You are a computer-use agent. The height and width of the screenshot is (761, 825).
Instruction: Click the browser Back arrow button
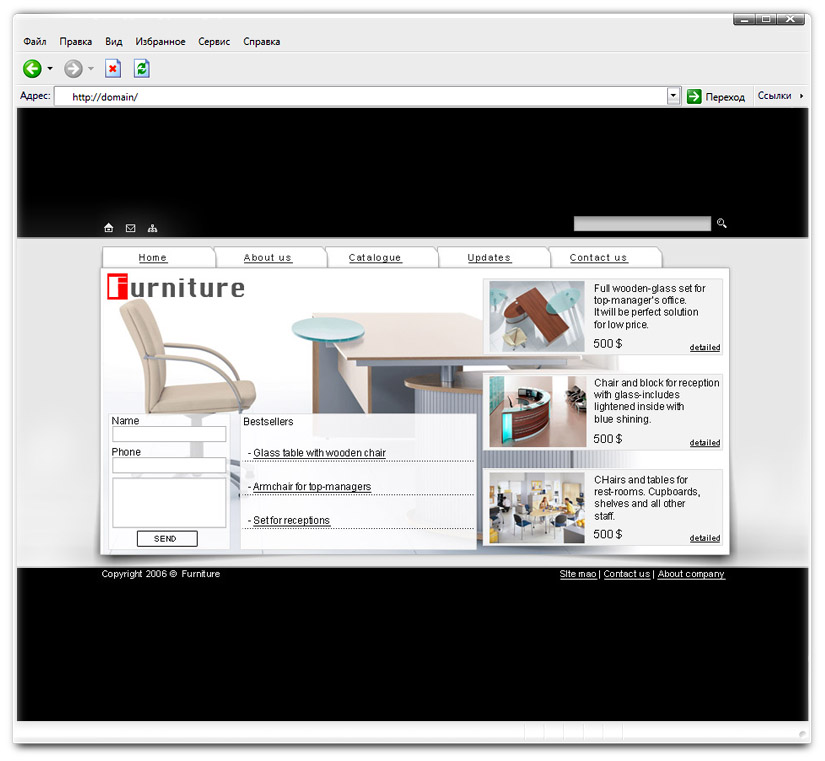[x=32, y=69]
